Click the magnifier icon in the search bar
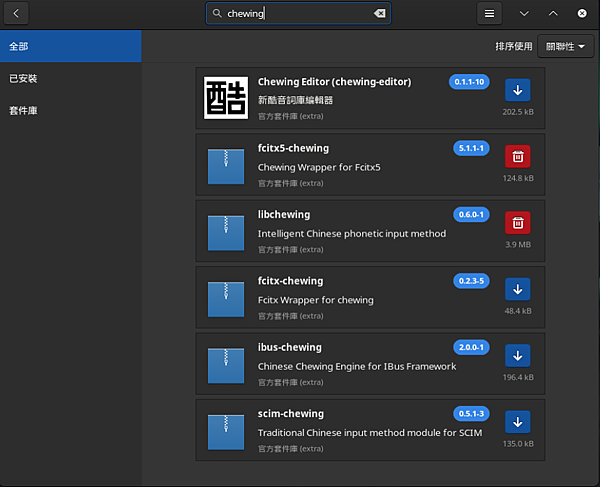Viewport: 600px width, 487px height. 217,13
